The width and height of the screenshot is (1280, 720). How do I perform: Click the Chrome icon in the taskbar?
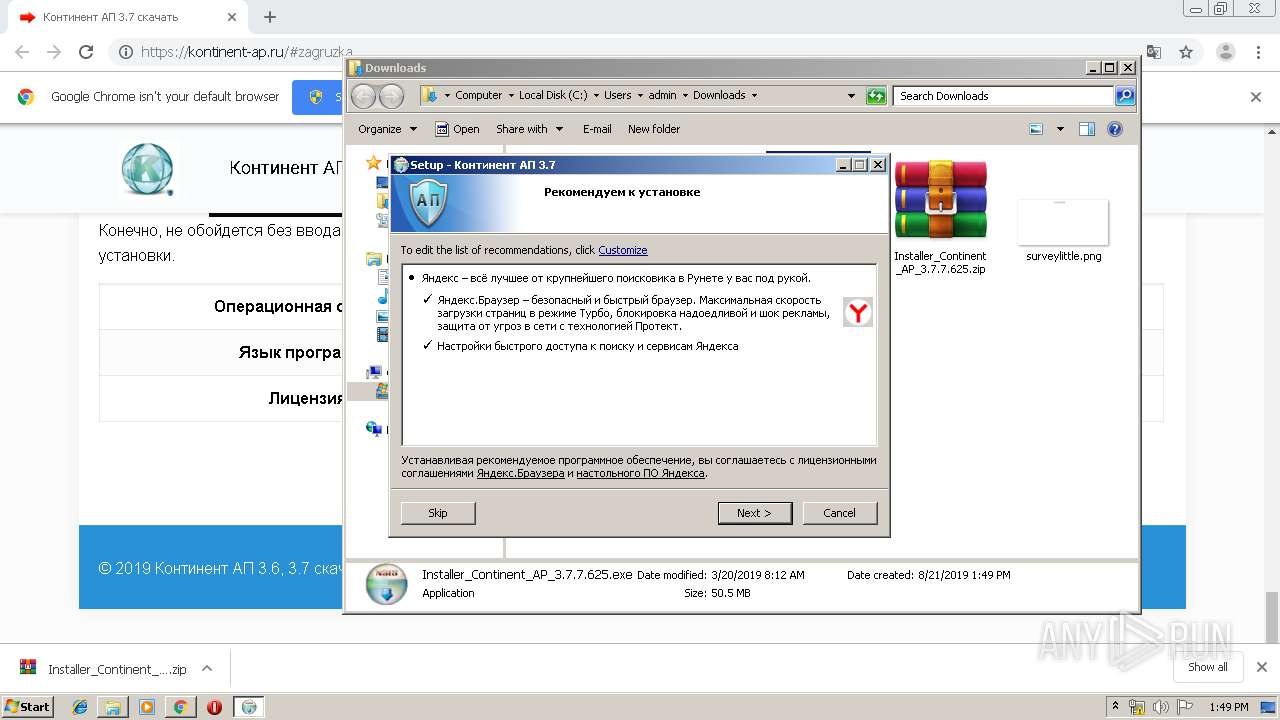[180, 707]
